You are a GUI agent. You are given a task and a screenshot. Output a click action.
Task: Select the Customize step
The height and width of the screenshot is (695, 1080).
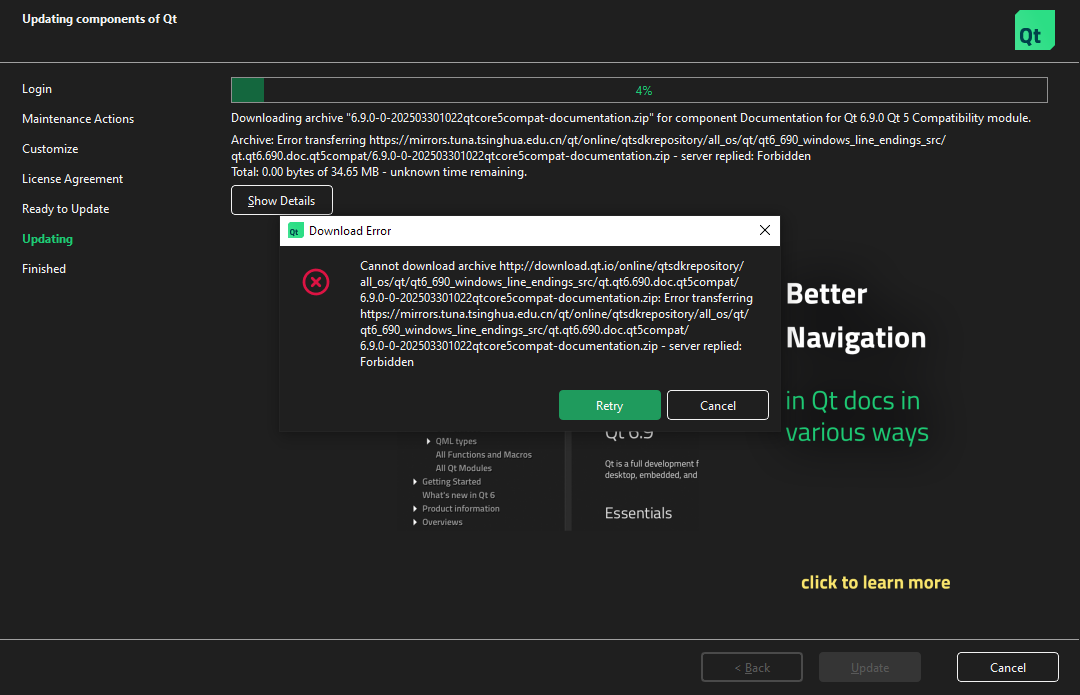click(50, 149)
